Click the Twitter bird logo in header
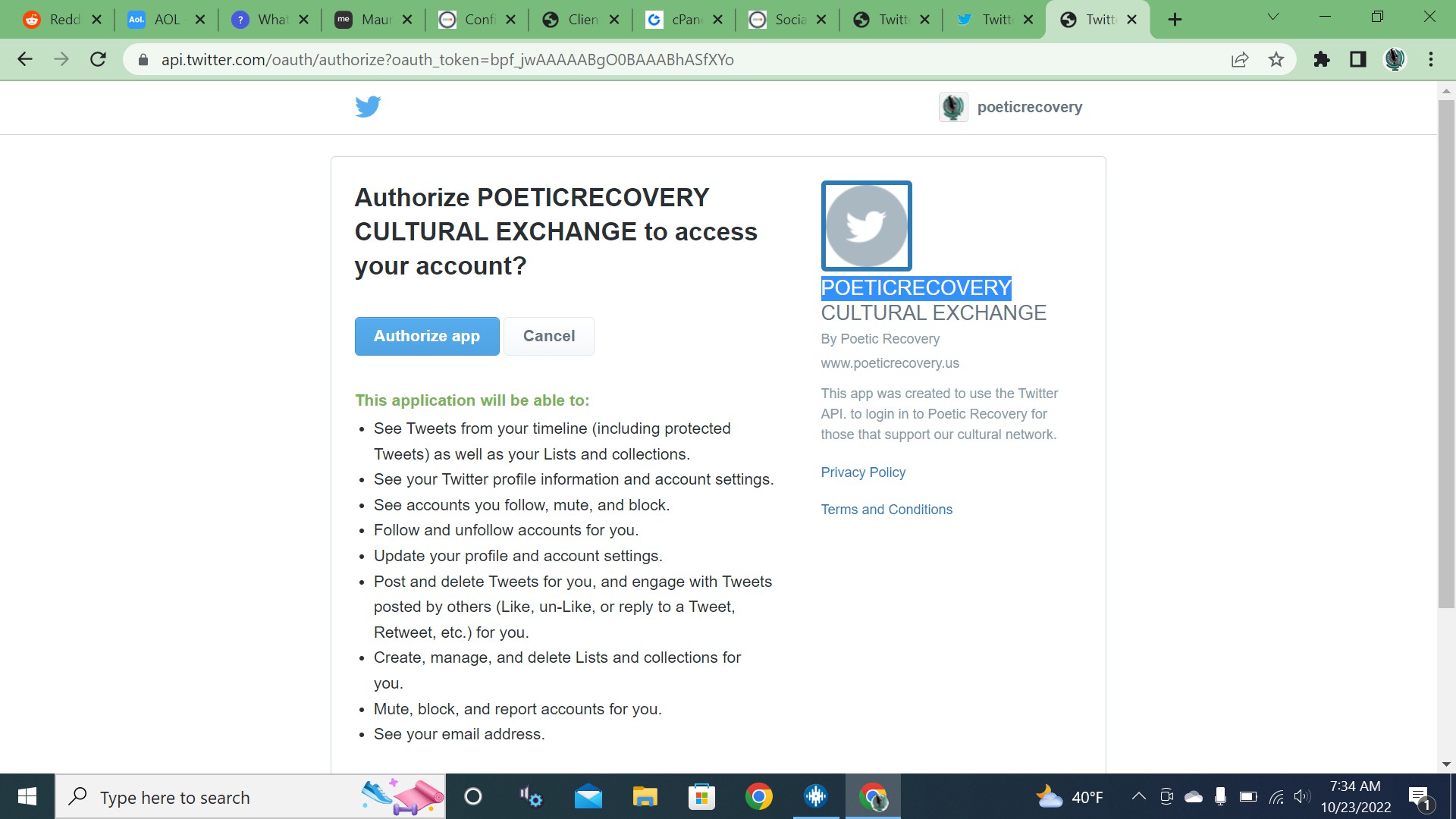Viewport: 1456px width, 819px height. pyautogui.click(x=368, y=107)
